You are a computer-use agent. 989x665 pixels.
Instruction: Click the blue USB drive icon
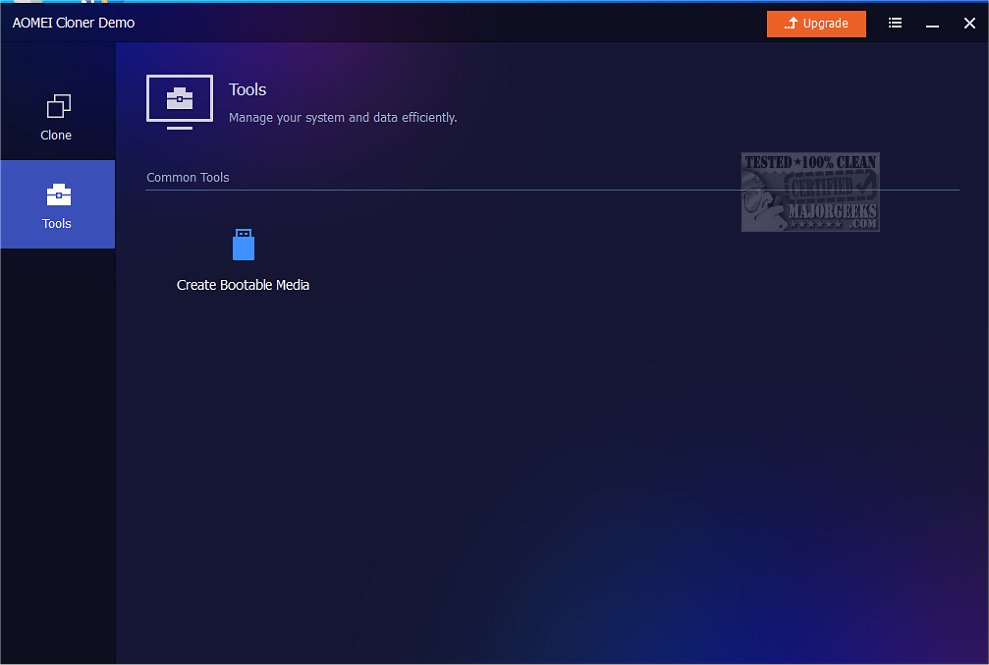(x=243, y=244)
